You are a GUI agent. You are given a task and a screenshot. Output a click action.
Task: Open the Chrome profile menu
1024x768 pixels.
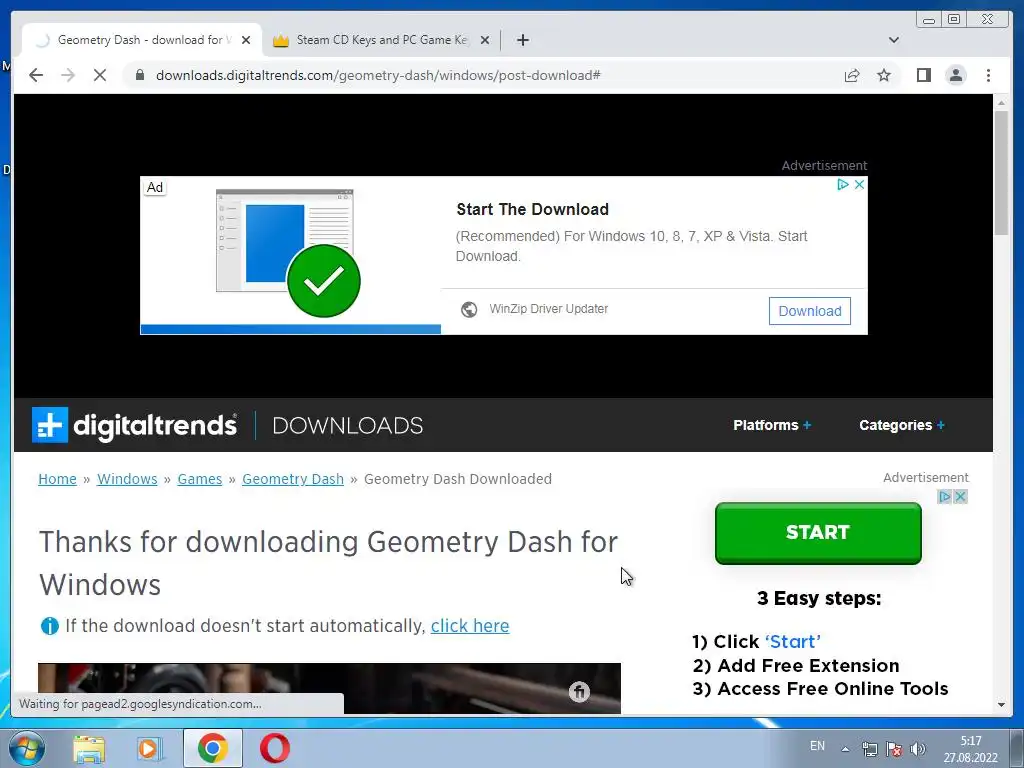click(955, 75)
